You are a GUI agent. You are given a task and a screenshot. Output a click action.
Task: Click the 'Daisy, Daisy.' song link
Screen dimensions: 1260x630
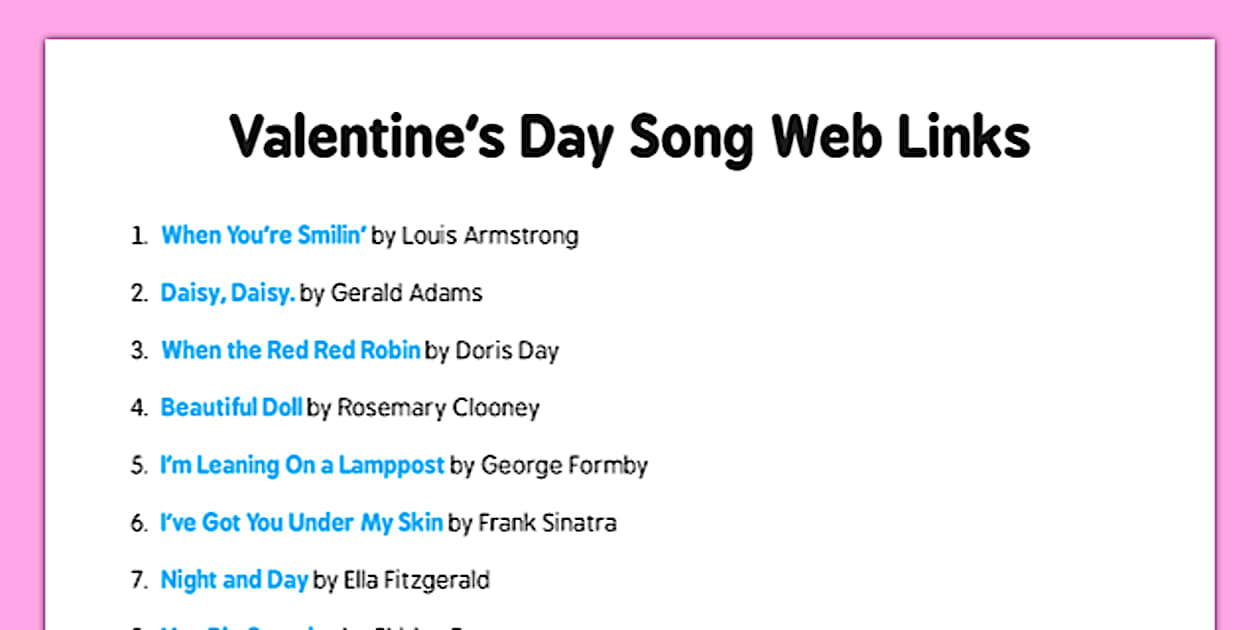(x=228, y=293)
